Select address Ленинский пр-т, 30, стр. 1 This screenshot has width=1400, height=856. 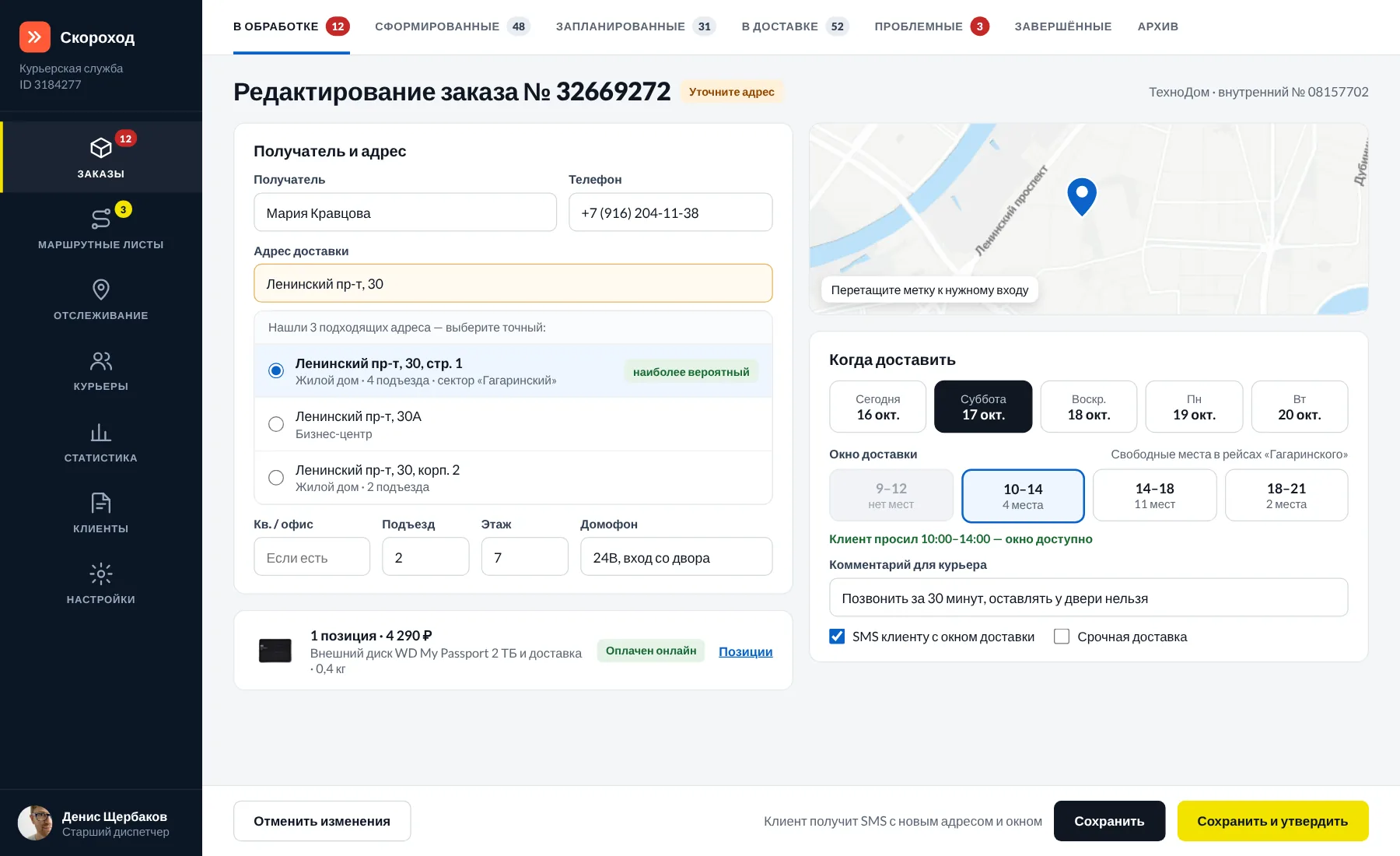(x=513, y=371)
